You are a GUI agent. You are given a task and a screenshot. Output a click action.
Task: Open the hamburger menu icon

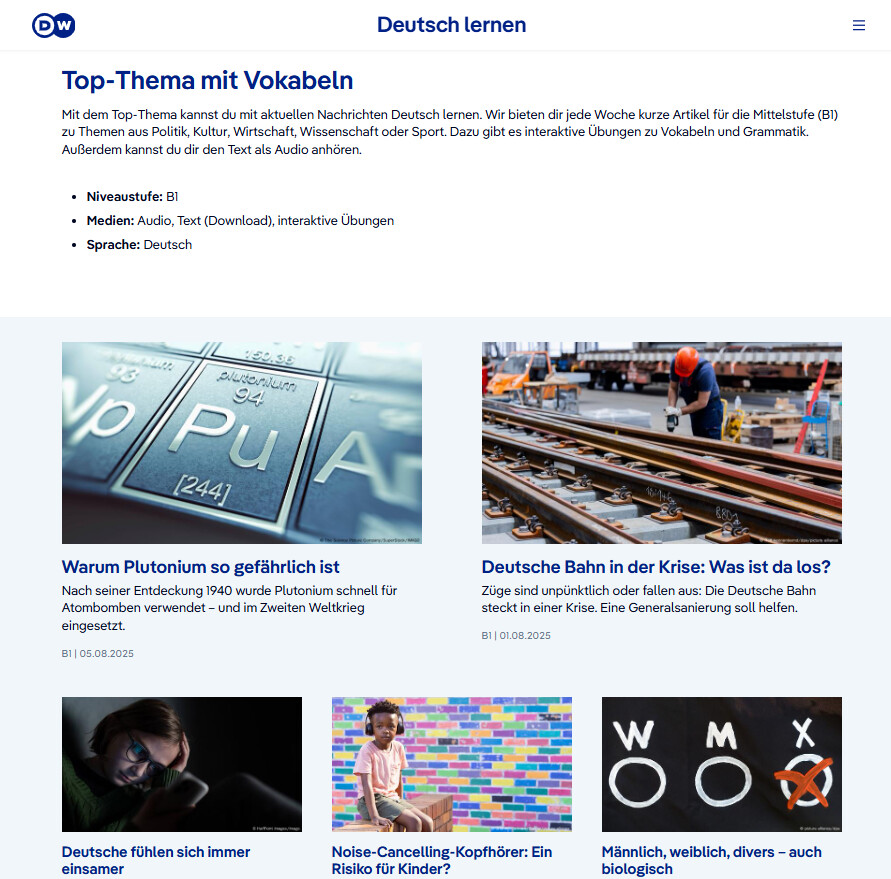(x=859, y=26)
